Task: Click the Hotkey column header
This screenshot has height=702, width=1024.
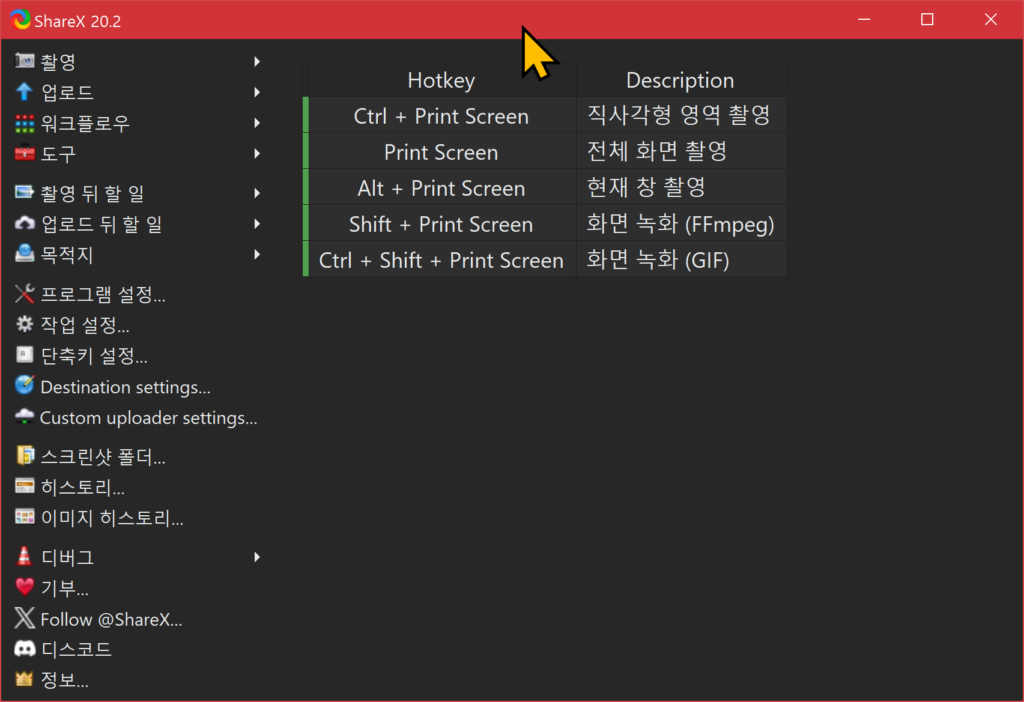Action: tap(441, 80)
